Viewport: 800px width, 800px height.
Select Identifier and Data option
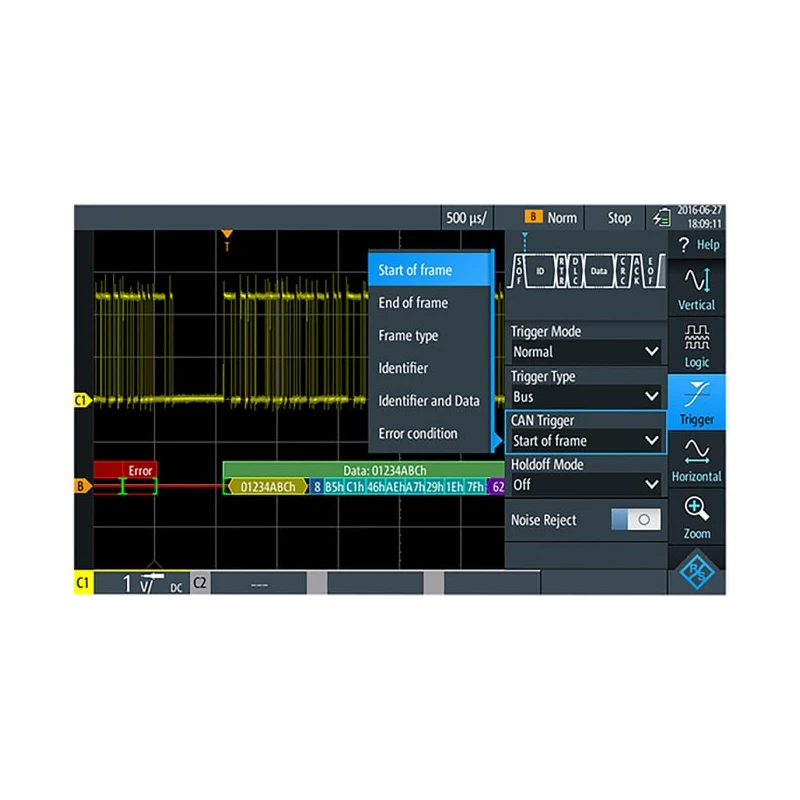pos(429,401)
